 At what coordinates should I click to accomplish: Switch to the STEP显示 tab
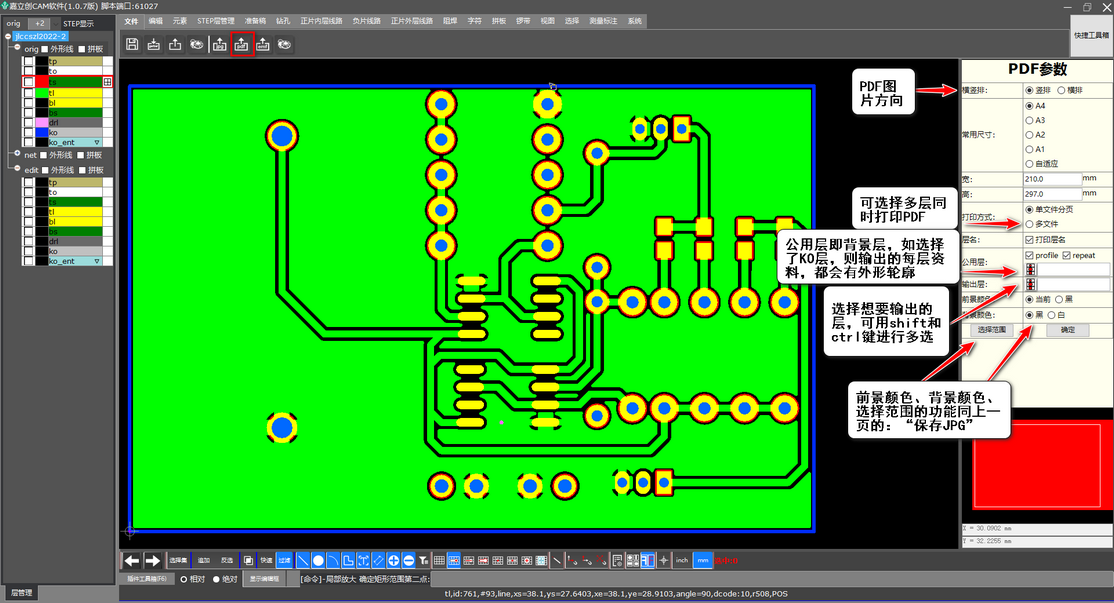[x=78, y=21]
